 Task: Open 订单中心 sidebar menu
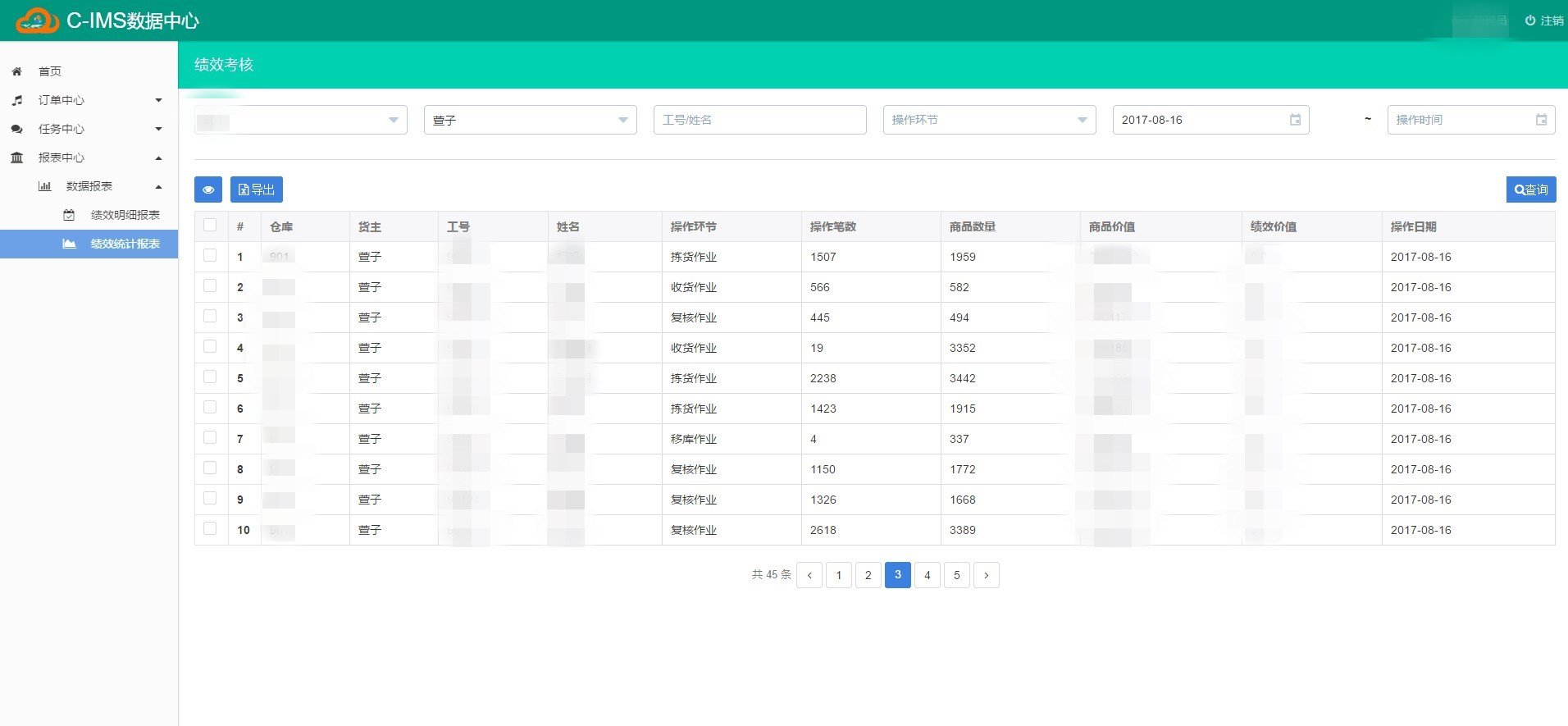point(89,100)
